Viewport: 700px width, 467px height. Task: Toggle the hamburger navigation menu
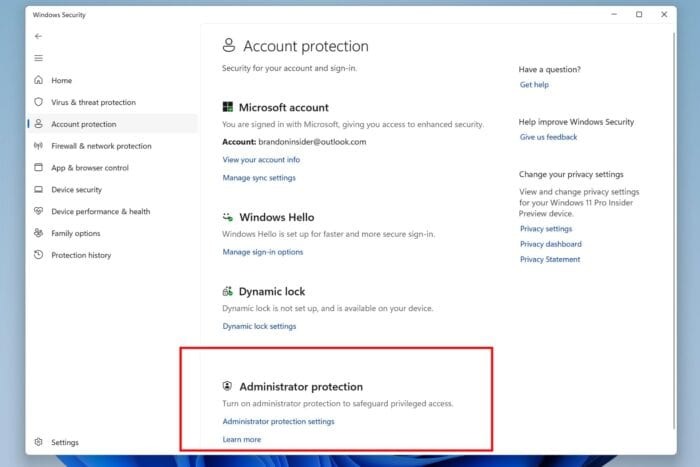39,58
